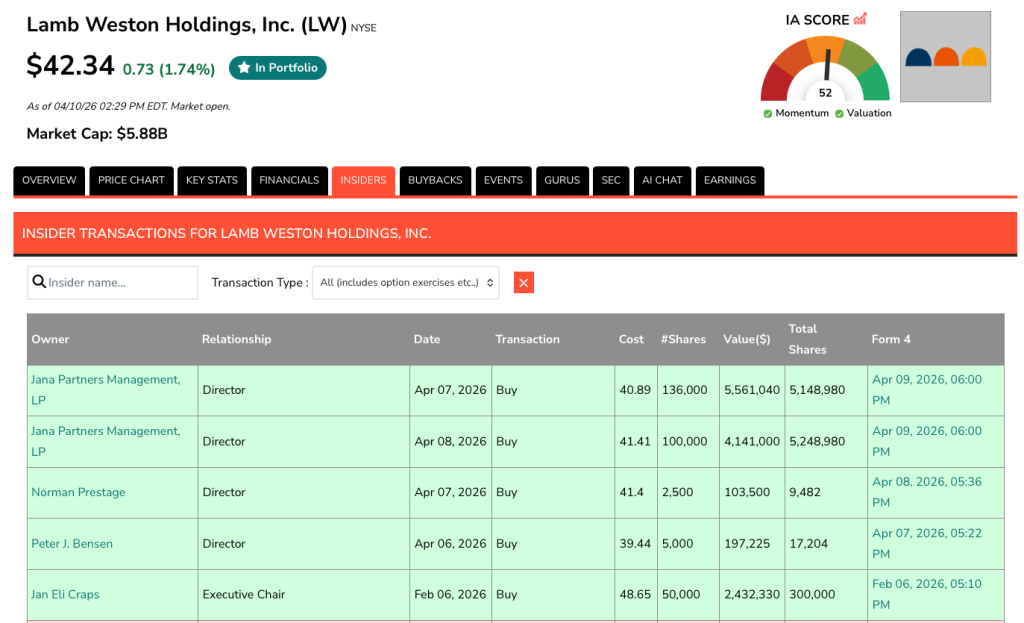Switch to the Gurus tab
1024x623 pixels.
click(x=562, y=180)
